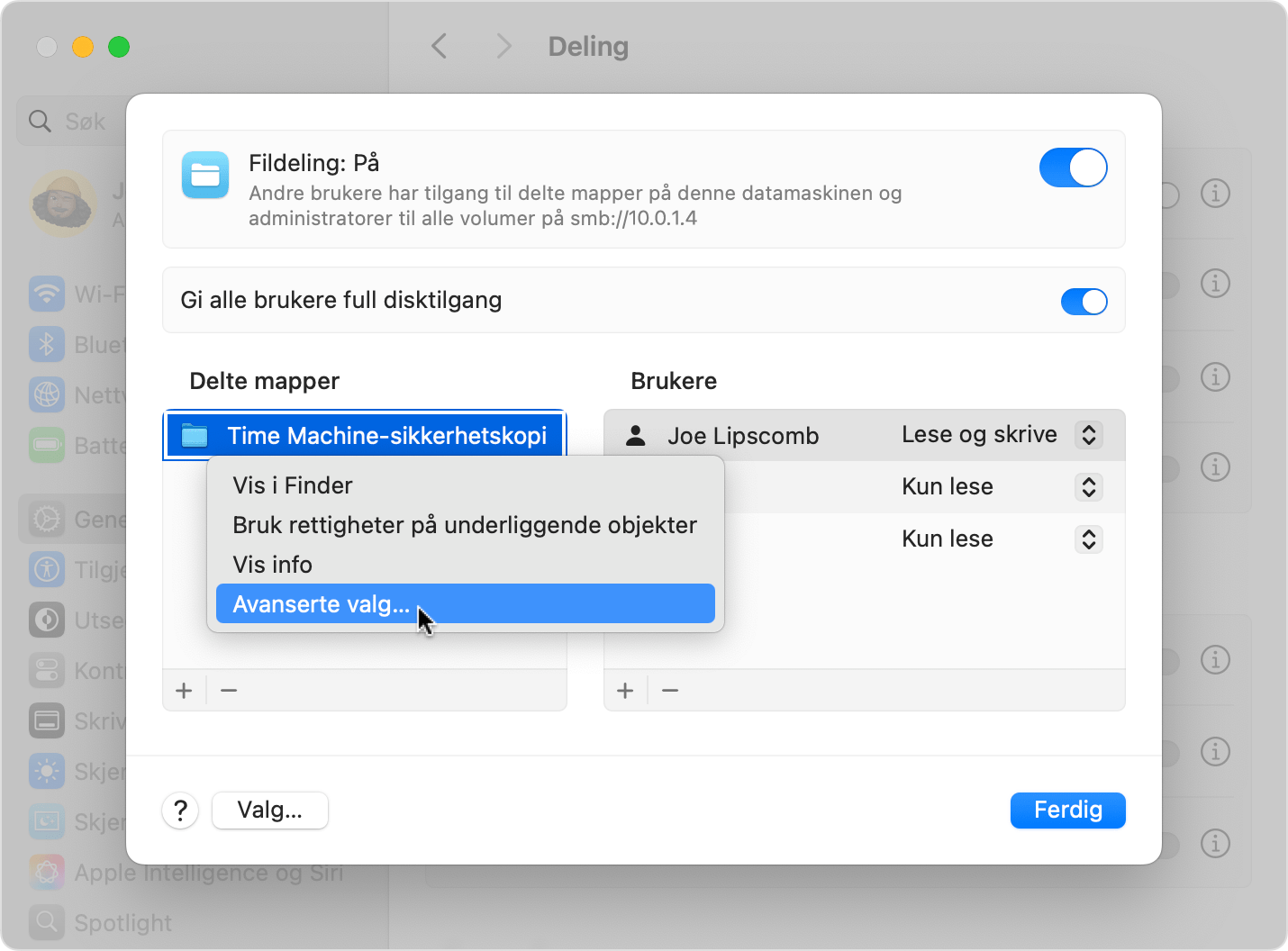Open the Valg… options button
Screen dimensions: 1288x951
point(269,810)
